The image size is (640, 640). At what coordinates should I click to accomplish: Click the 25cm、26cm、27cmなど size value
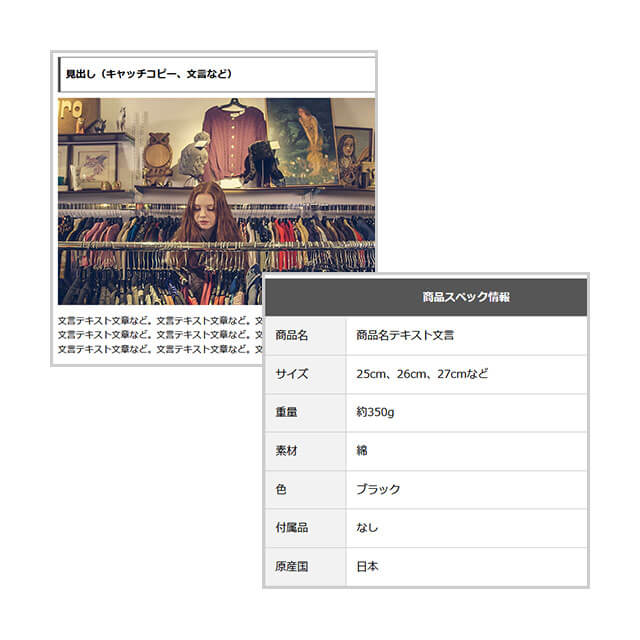click(422, 374)
